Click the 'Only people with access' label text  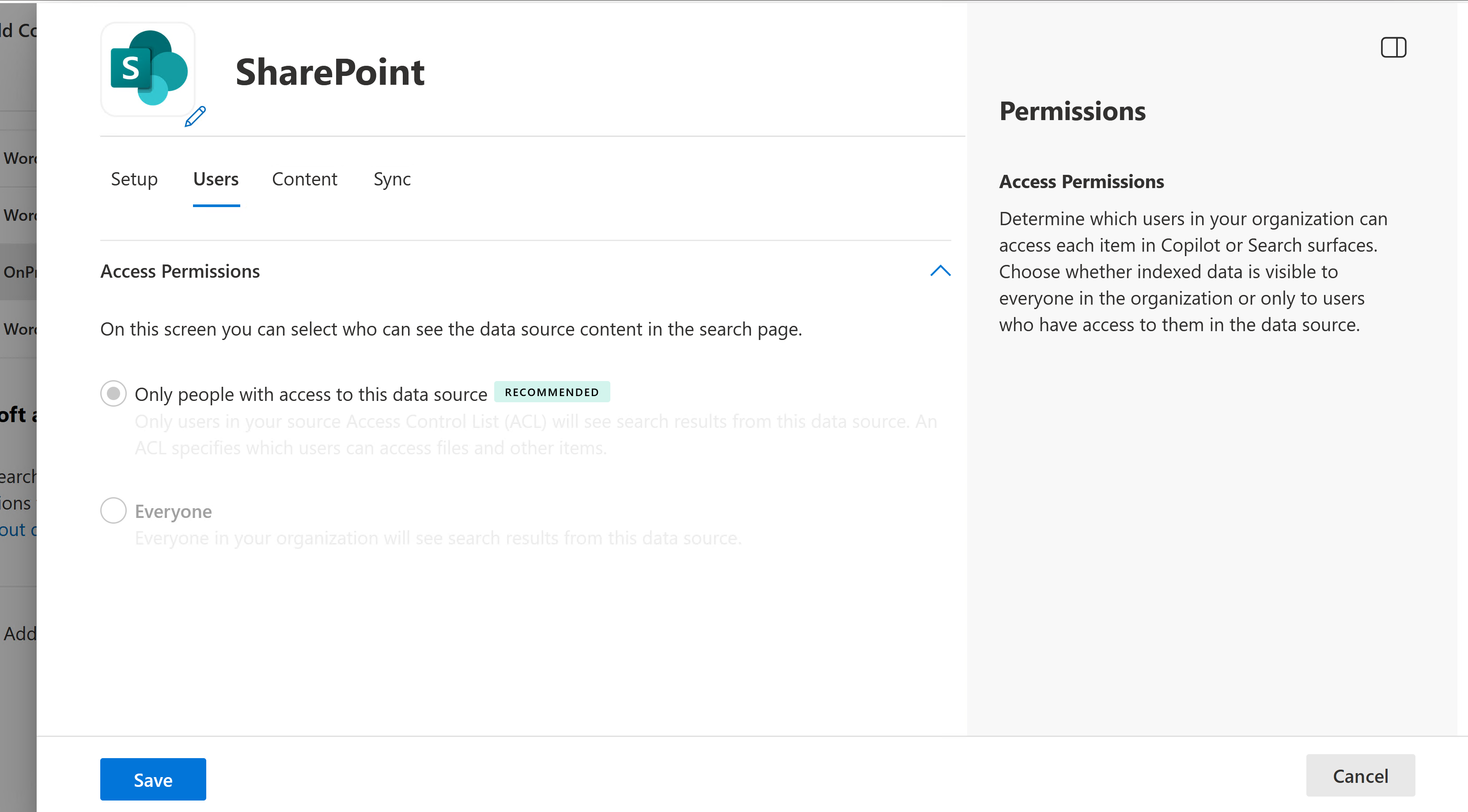310,394
